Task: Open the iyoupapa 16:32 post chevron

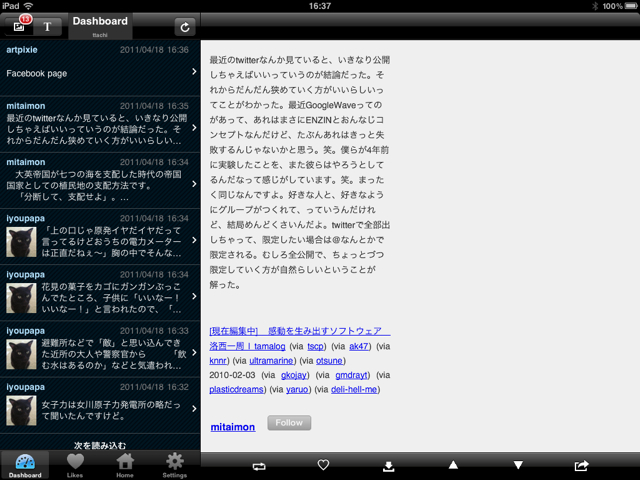Action: click(194, 408)
